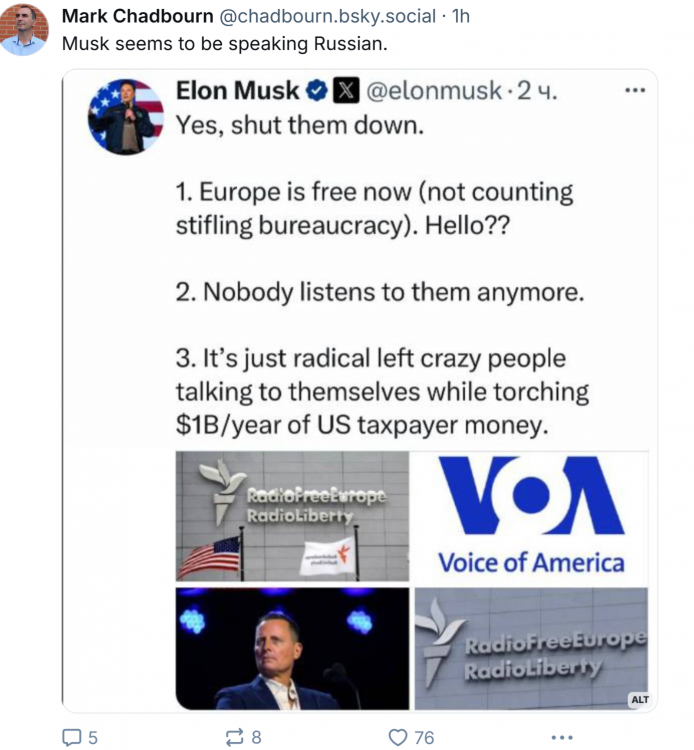Click the reply speech bubble icon
694x750 pixels.
[x=72, y=737]
